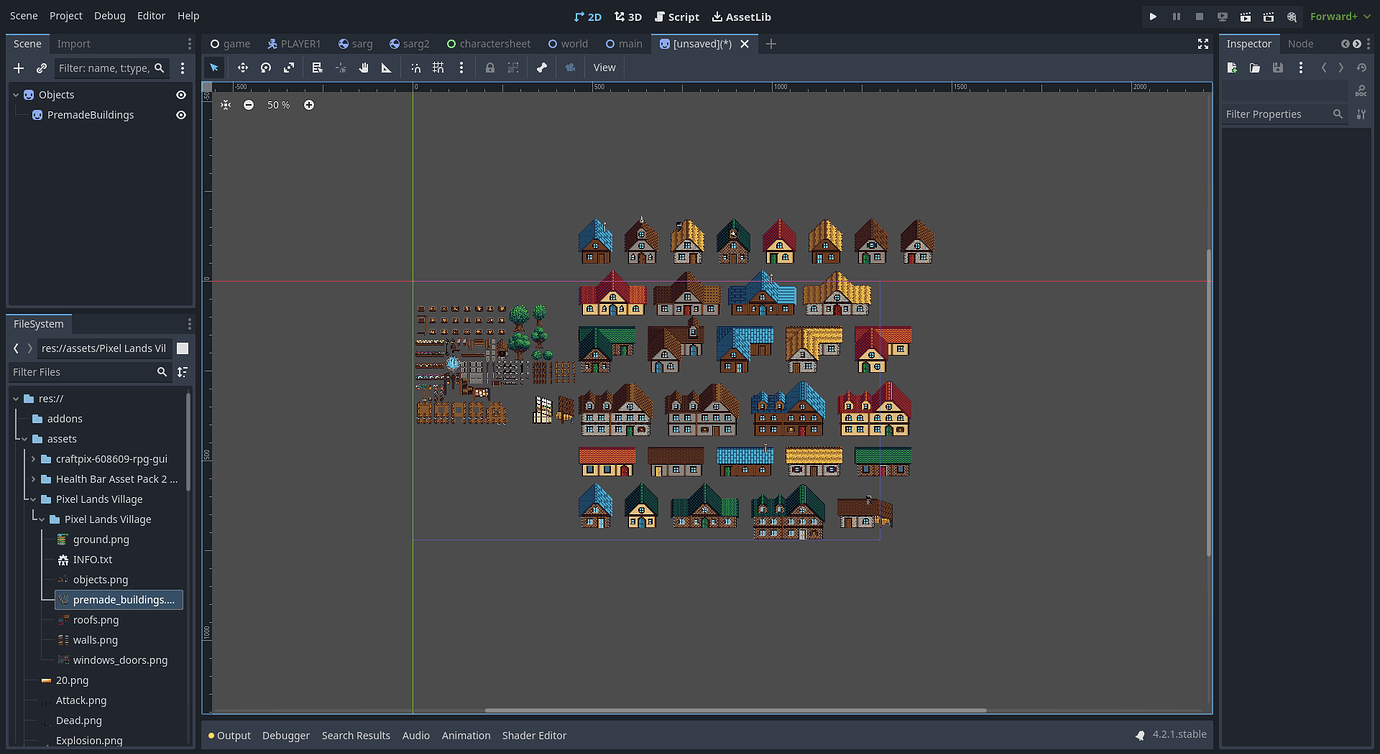Open the View menu in the canvas toolbar

coord(604,67)
